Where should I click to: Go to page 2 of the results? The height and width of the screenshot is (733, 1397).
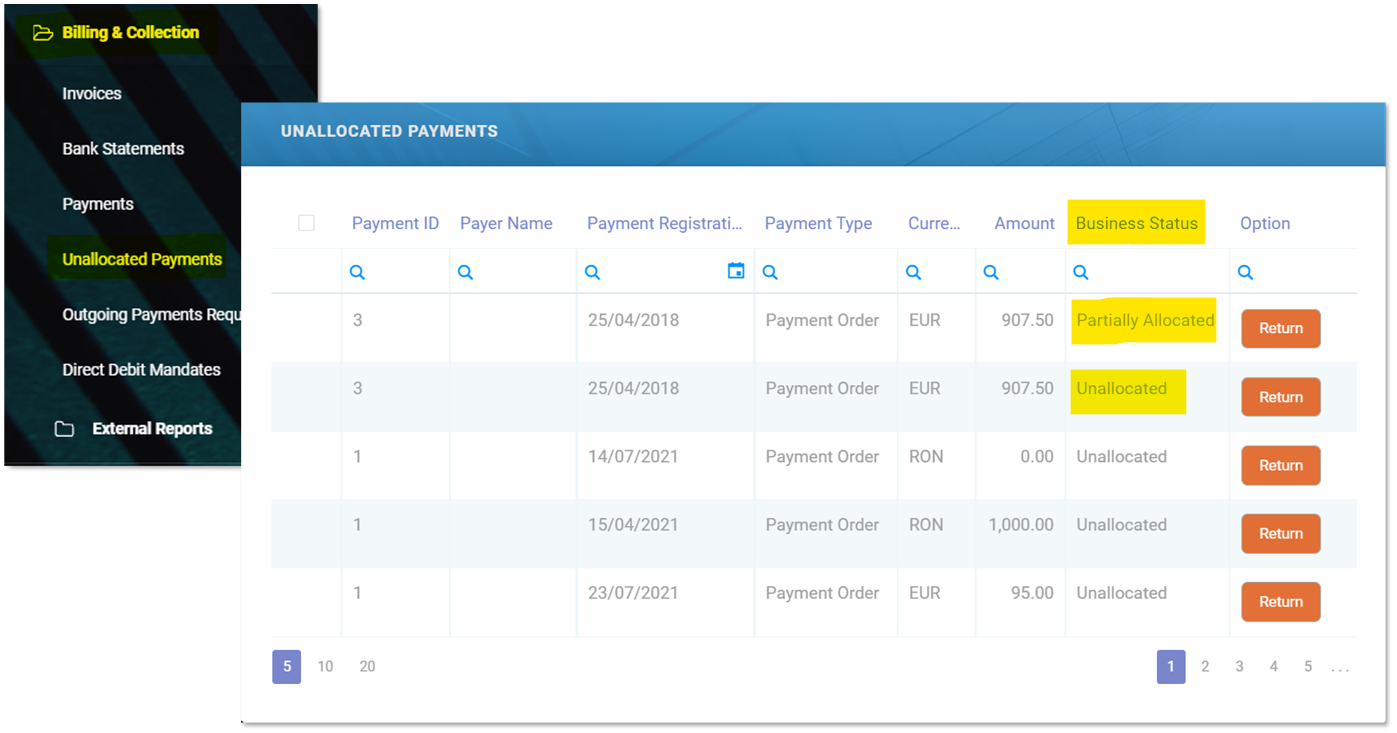[1205, 667]
